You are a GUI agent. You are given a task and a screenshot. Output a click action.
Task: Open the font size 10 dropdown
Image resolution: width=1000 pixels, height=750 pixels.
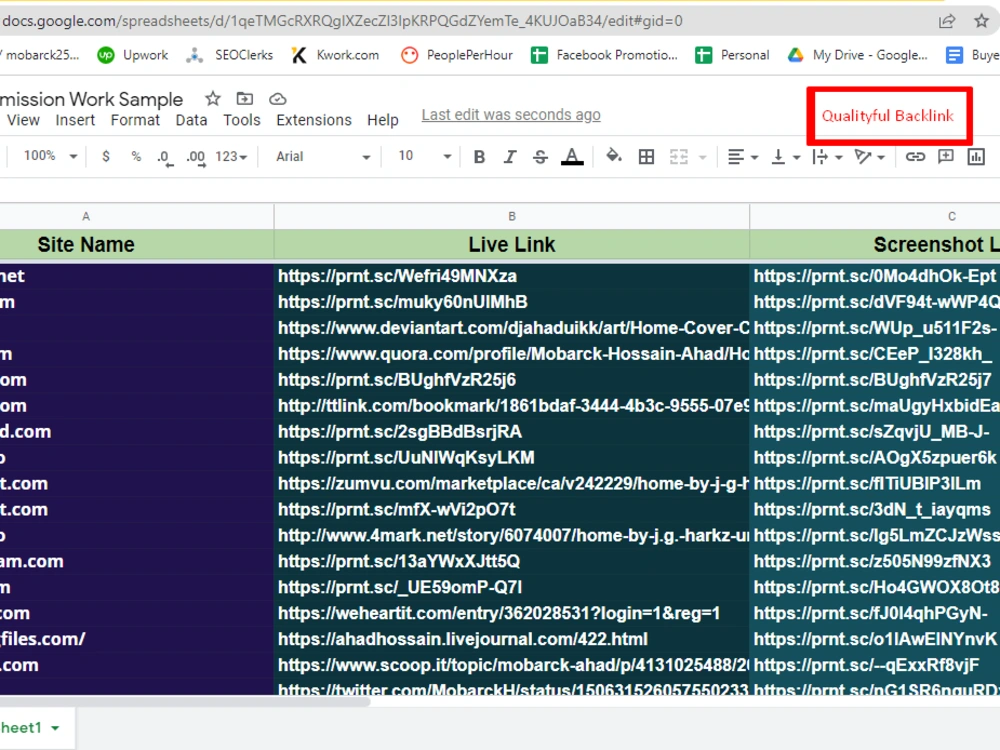pos(425,156)
